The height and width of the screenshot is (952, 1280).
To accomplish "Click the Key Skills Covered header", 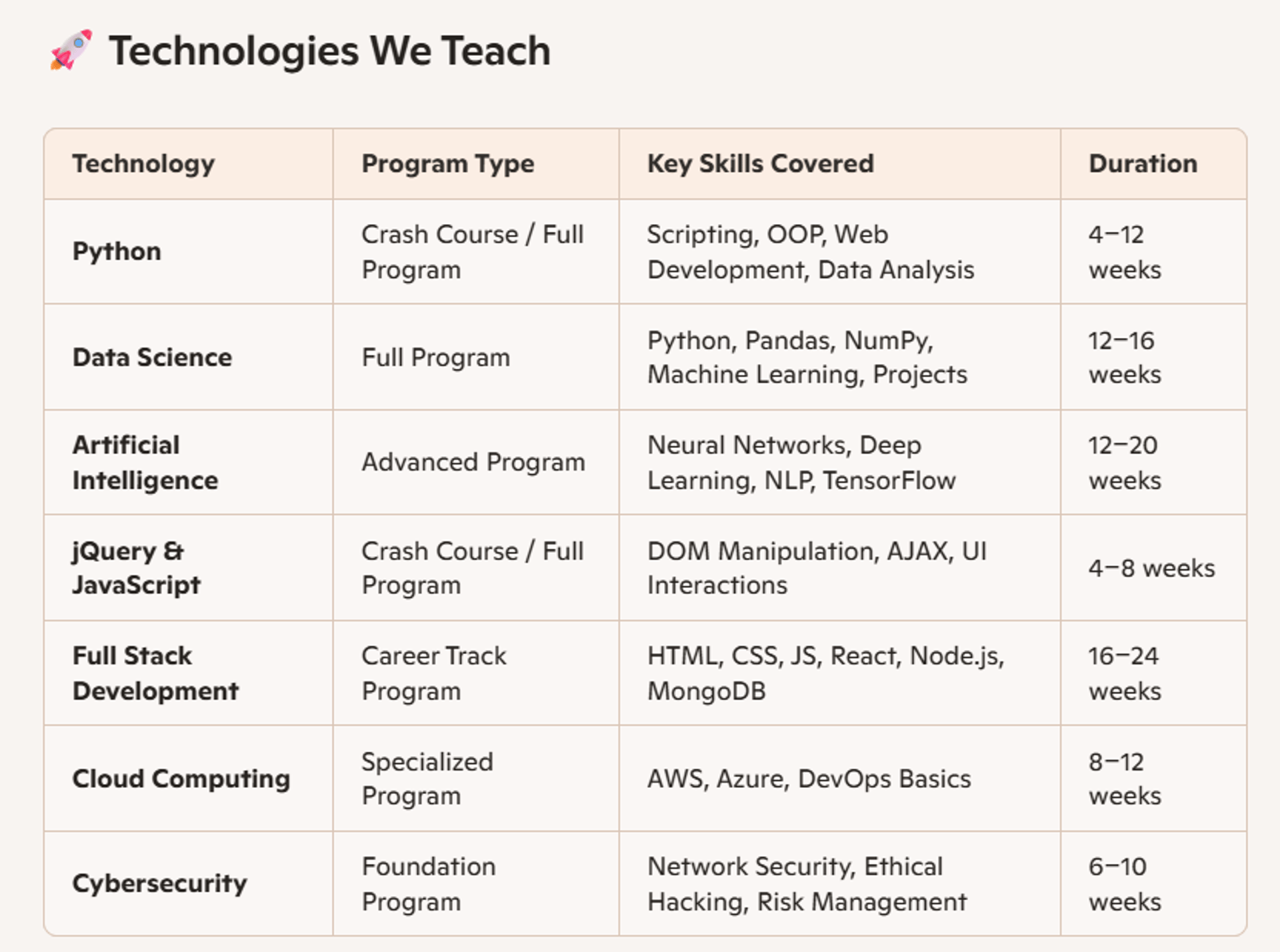I will coord(760,164).
